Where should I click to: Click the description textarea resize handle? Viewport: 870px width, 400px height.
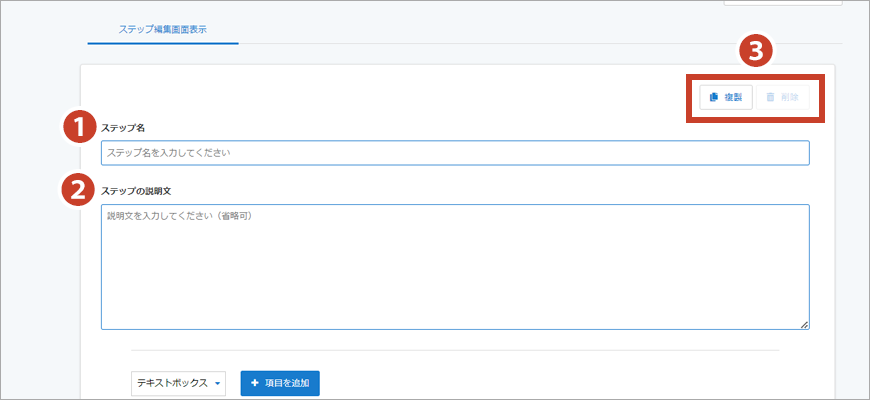point(804,324)
